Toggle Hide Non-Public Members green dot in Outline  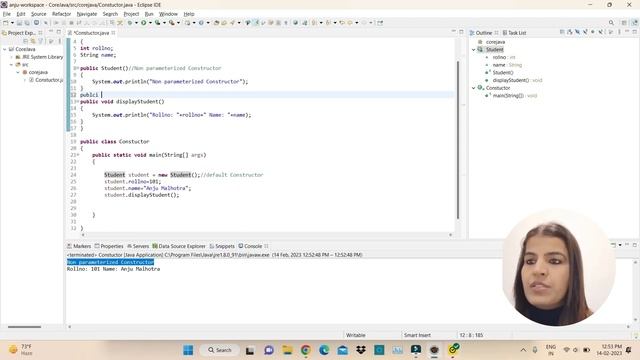tap(593, 32)
